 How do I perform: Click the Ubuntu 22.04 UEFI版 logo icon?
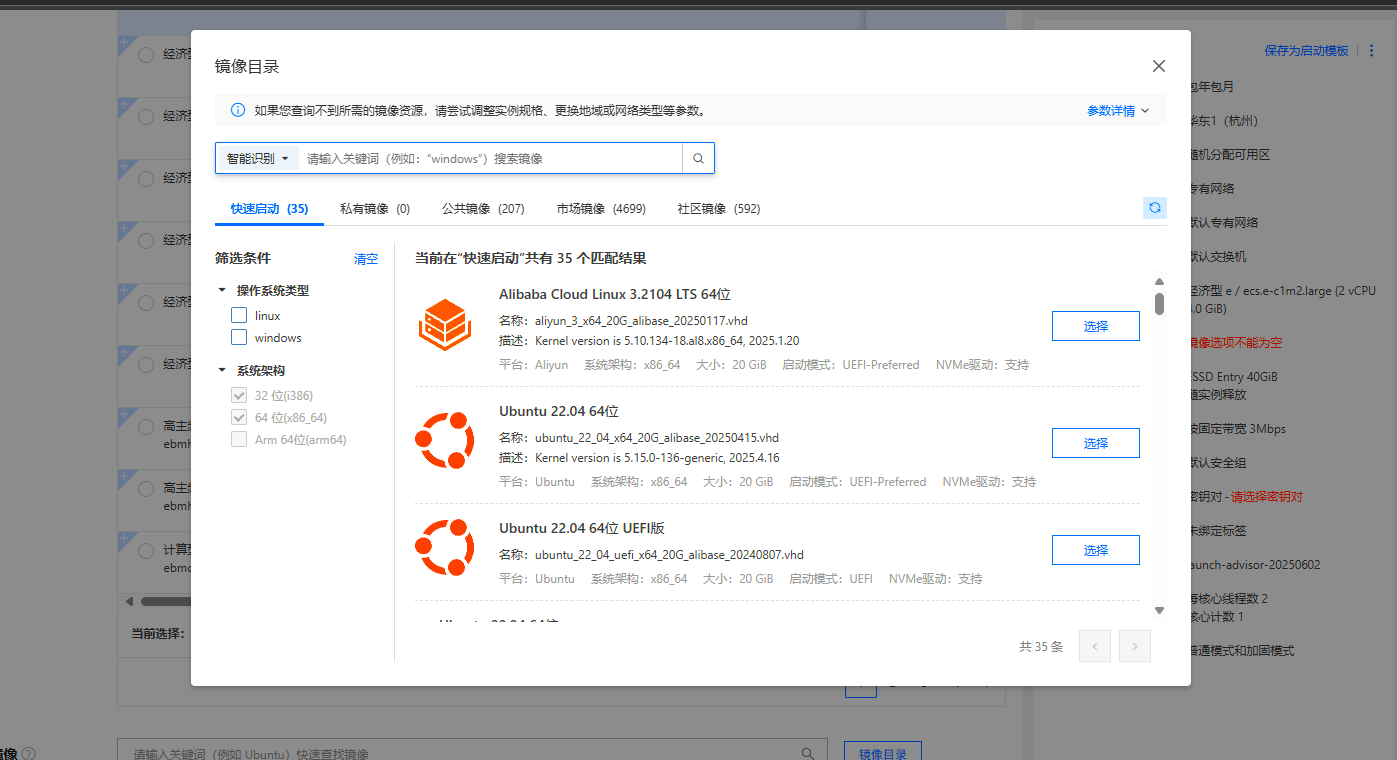(444, 547)
